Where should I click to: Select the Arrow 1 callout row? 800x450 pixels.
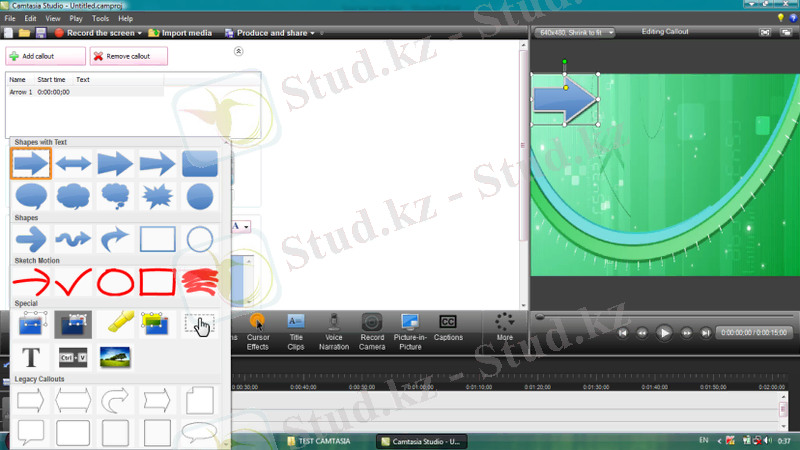point(85,92)
